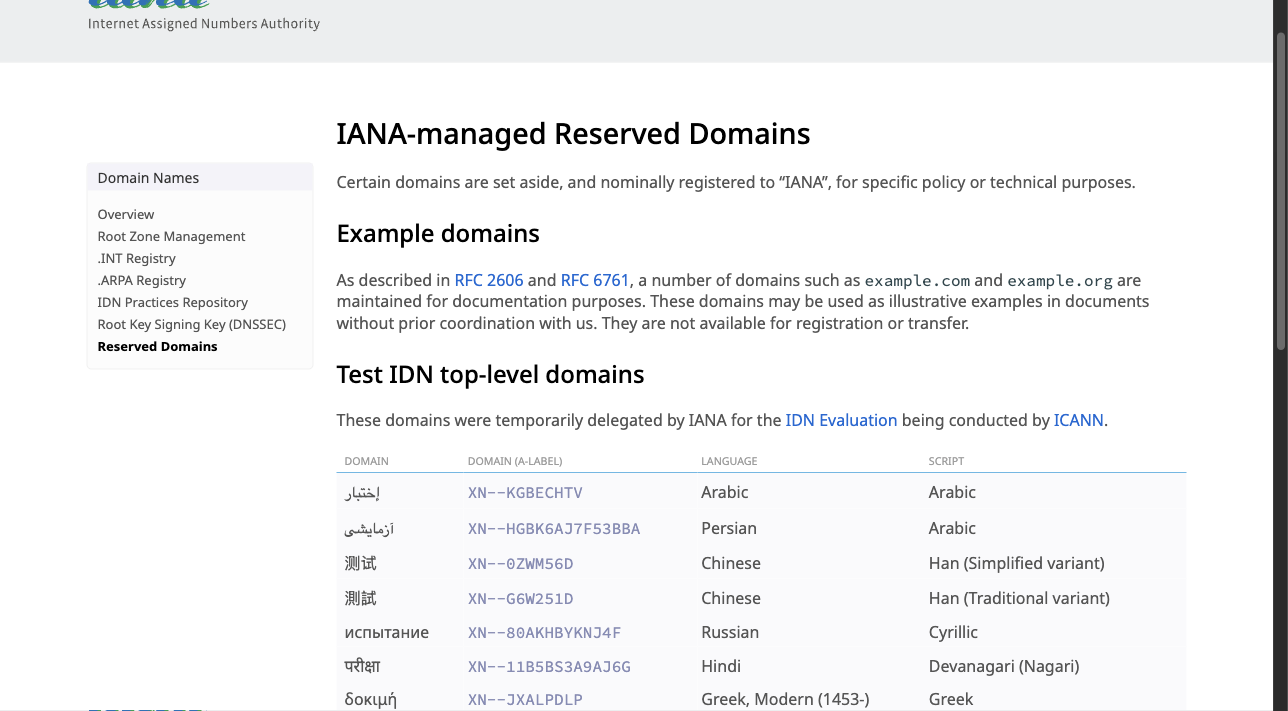This screenshot has height=711, width=1288.
Task: Select IDN Practices Repository in sidebar
Action: pyautogui.click(x=172, y=302)
